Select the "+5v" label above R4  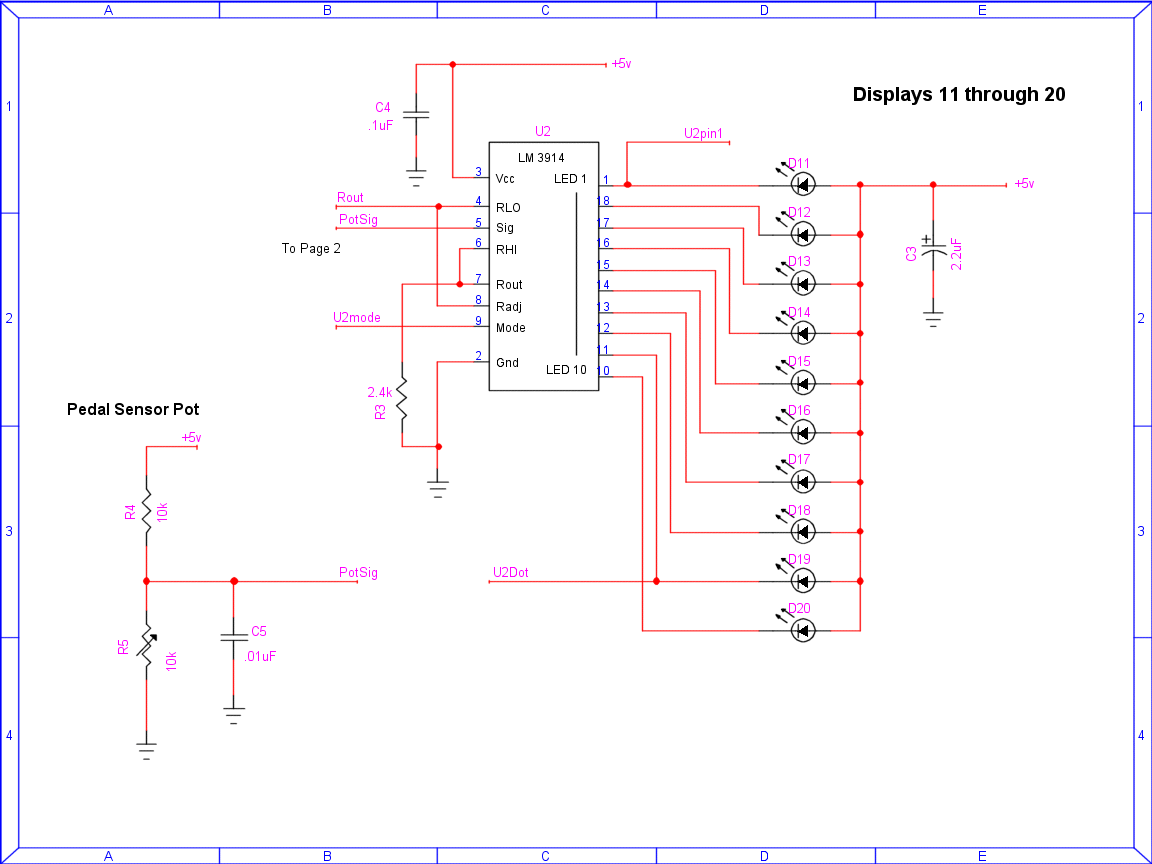point(192,437)
